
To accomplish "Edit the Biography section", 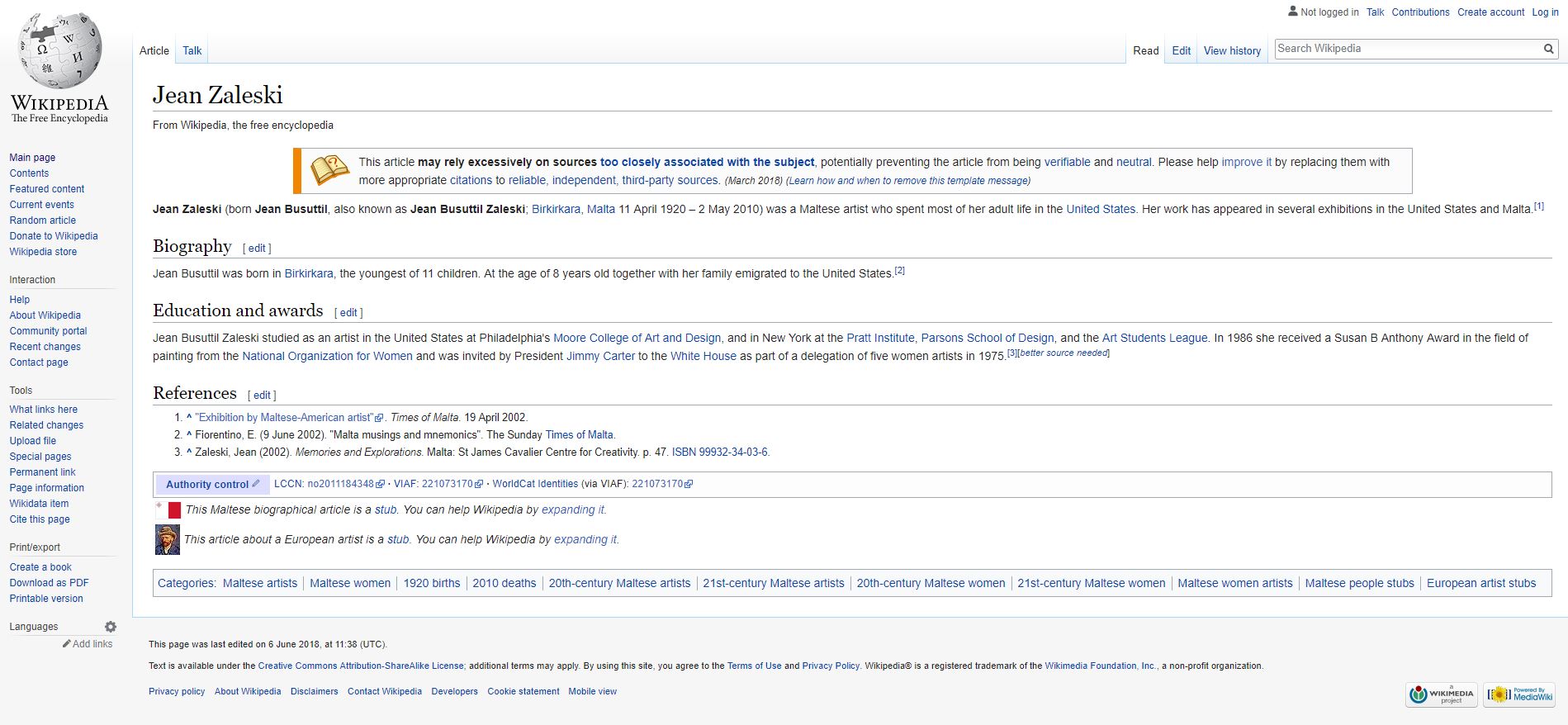I will 257,248.
